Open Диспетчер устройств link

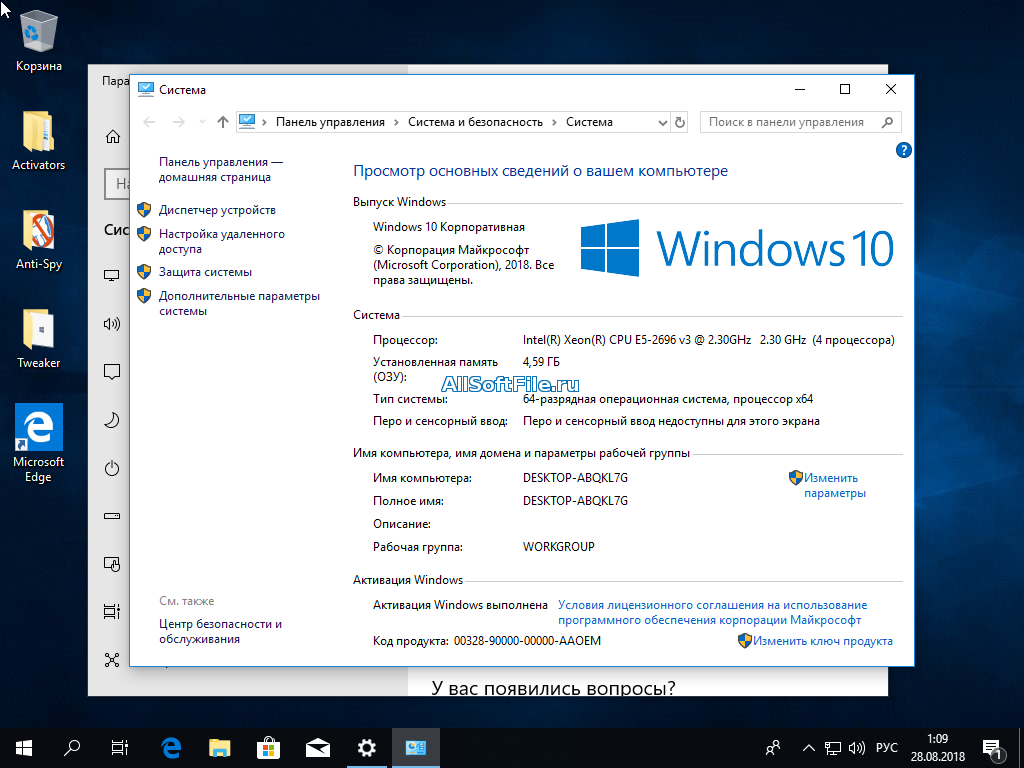217,210
